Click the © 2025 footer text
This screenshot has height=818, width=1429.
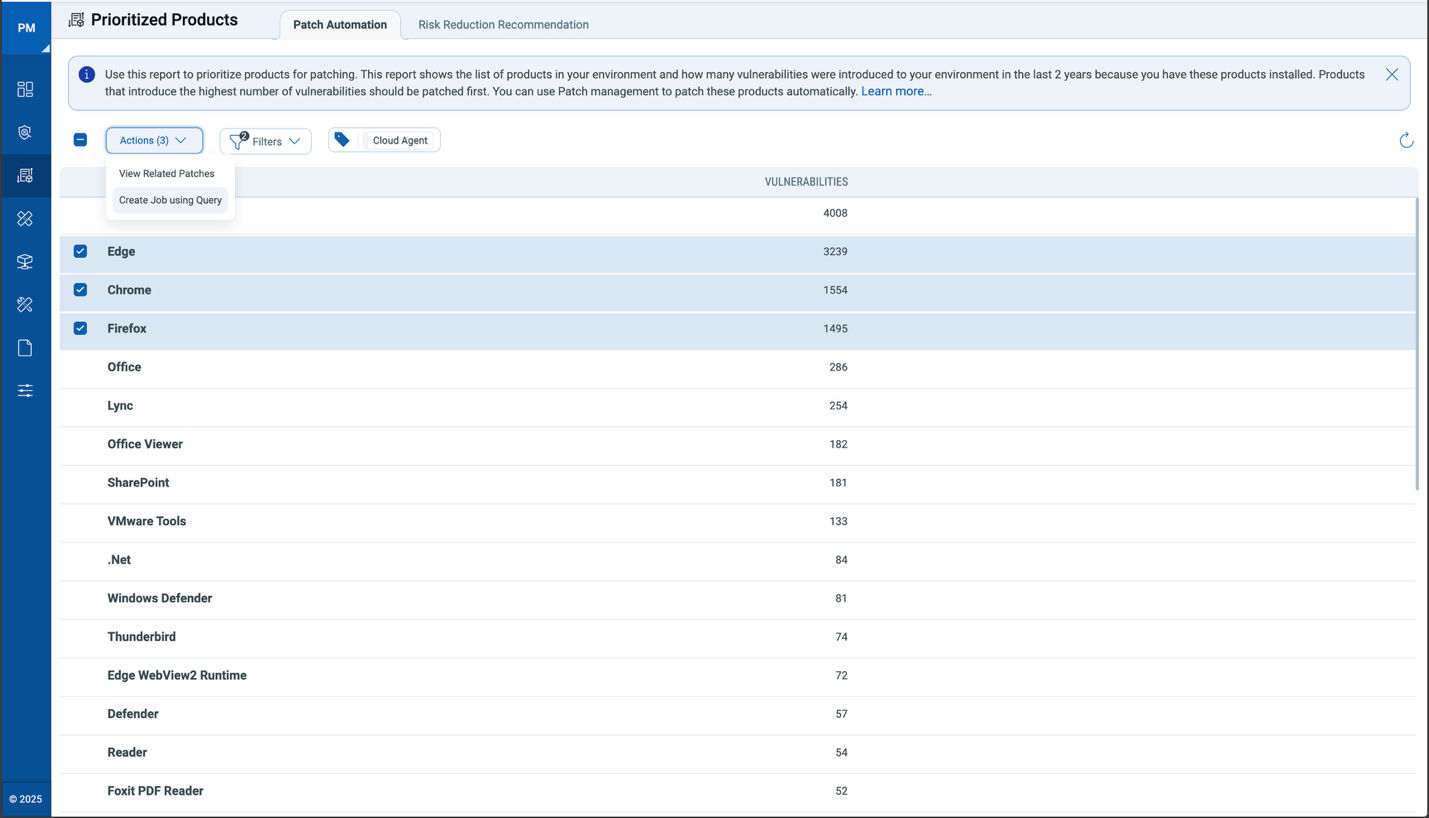click(x=26, y=799)
